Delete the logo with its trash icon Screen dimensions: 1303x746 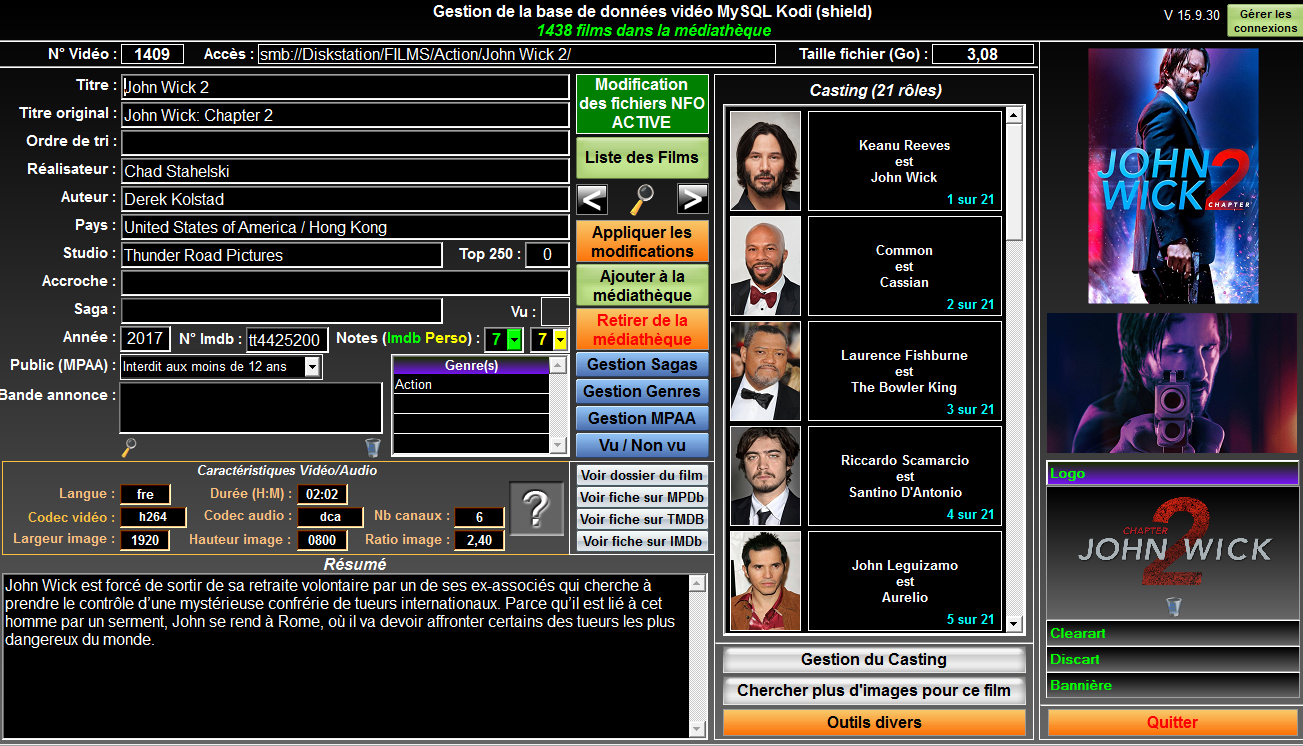[1174, 606]
